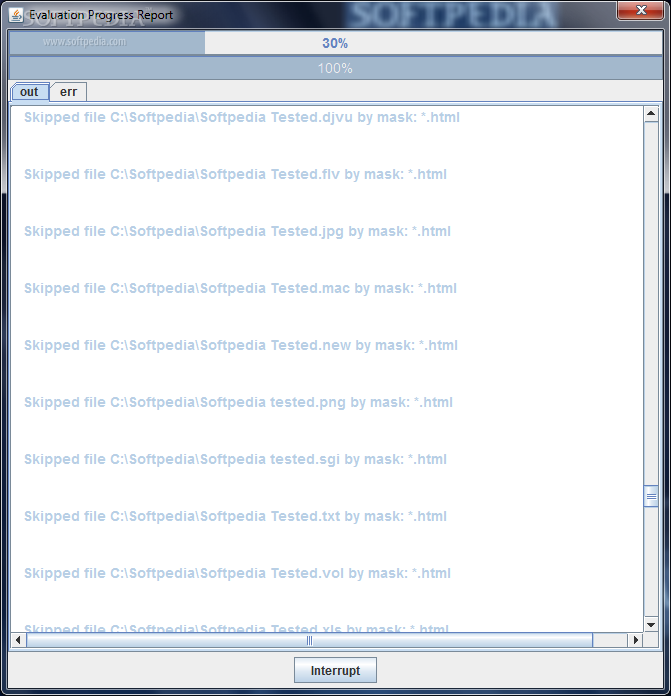Select the line about Softpedia tested.png

[x=238, y=403]
